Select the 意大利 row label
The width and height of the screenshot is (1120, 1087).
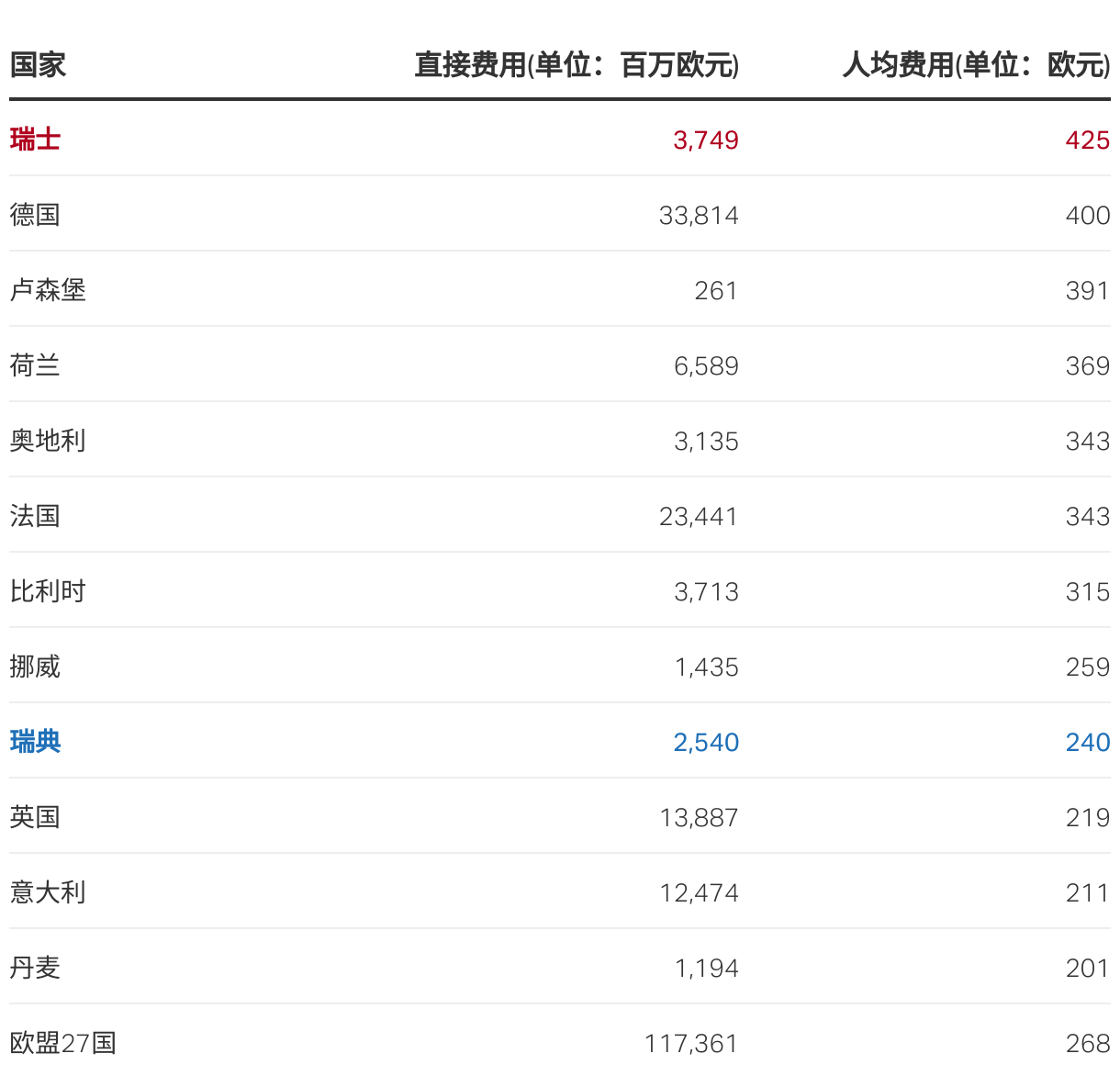[48, 892]
